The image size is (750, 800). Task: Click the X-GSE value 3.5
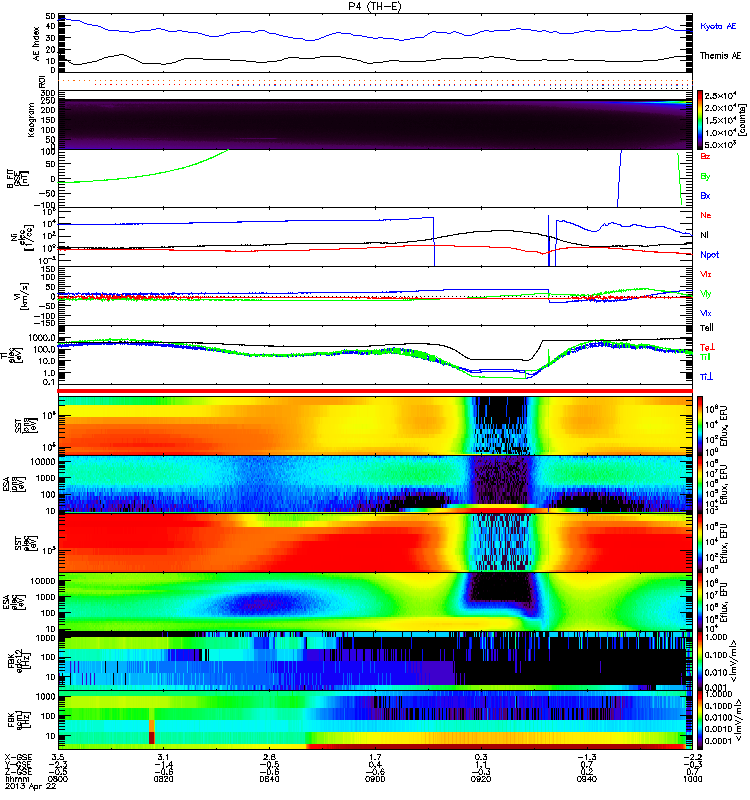point(58,757)
